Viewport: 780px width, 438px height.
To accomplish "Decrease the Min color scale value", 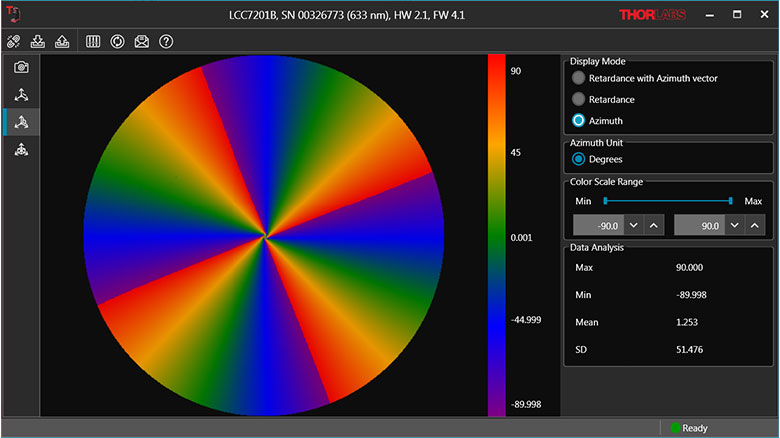I will [634, 226].
